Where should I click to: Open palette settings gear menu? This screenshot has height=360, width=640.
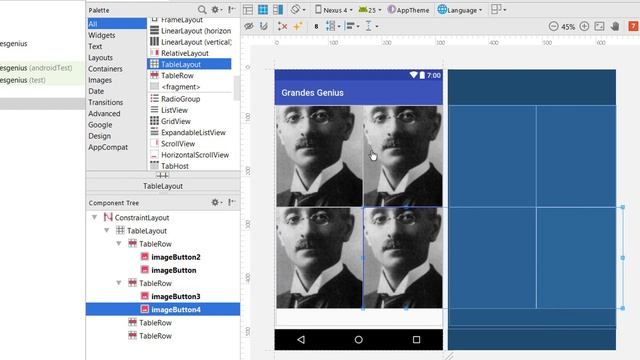[x=216, y=9]
